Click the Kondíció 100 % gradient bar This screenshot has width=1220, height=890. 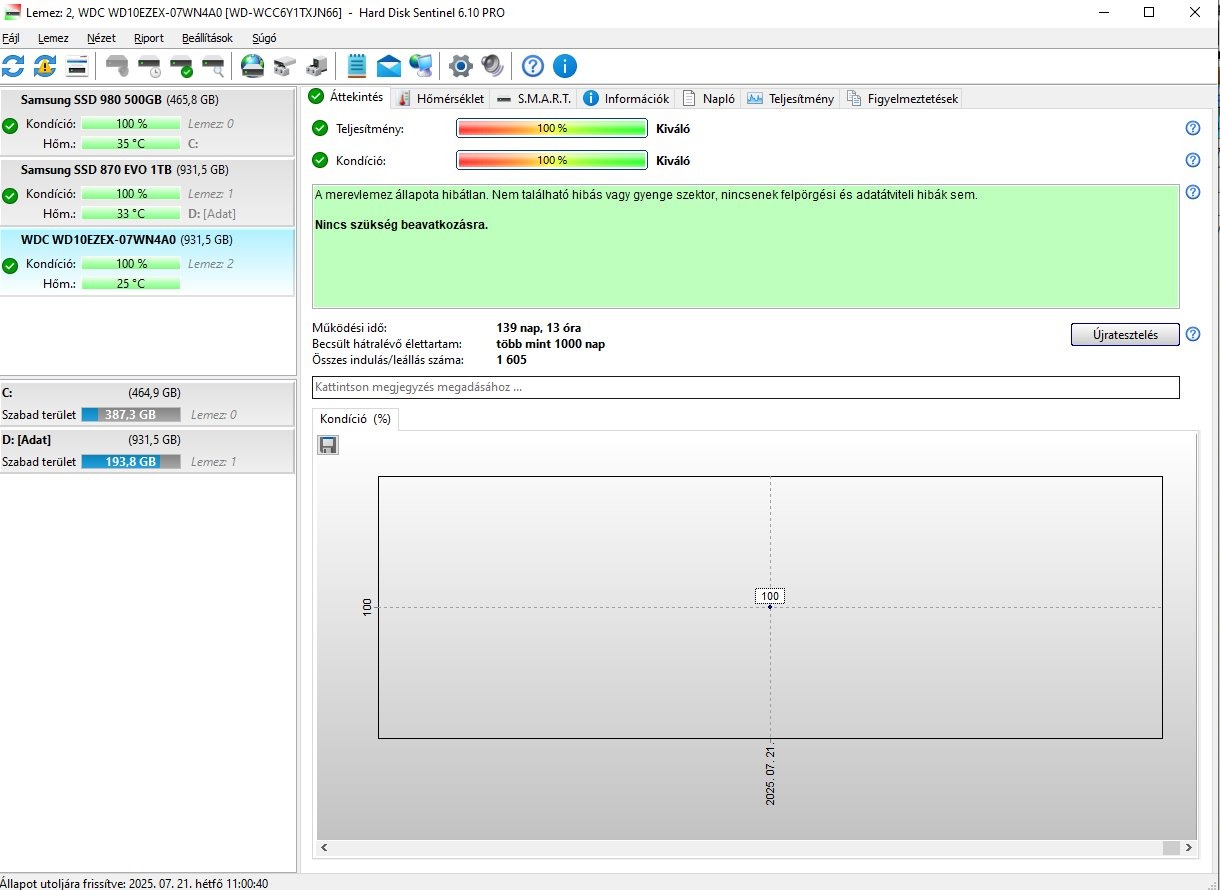coord(552,160)
